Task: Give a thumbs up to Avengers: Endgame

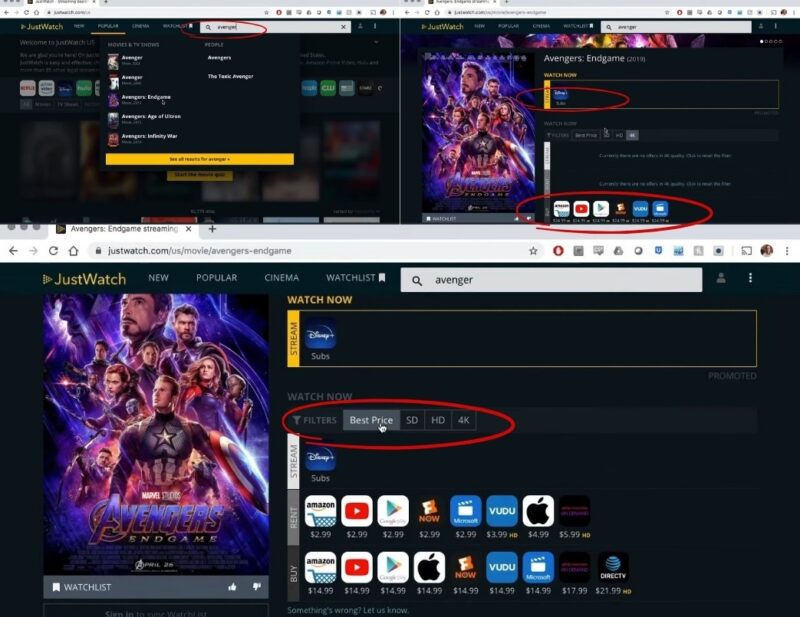Action: tap(232, 587)
